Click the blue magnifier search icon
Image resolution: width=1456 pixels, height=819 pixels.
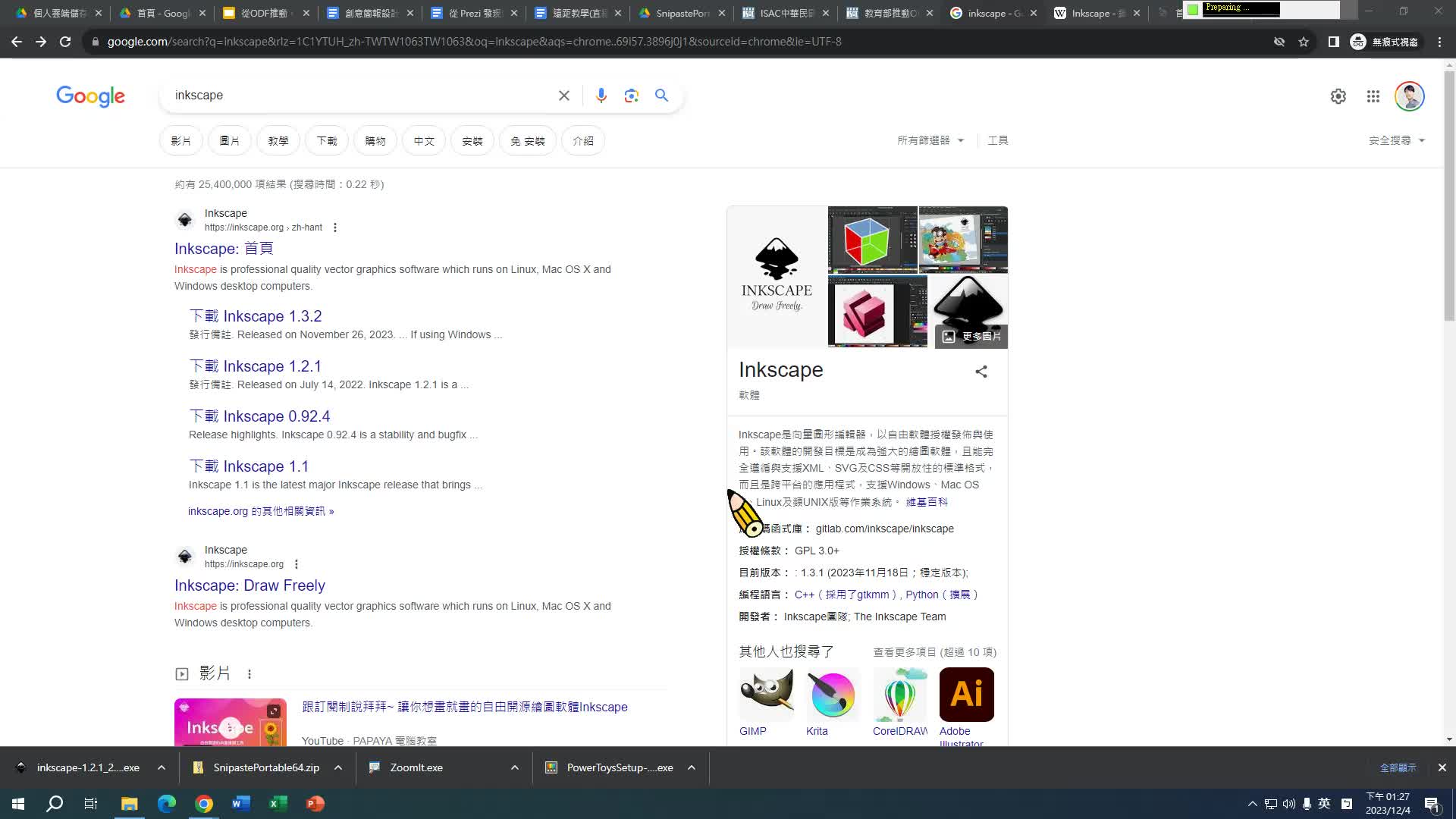point(662,96)
